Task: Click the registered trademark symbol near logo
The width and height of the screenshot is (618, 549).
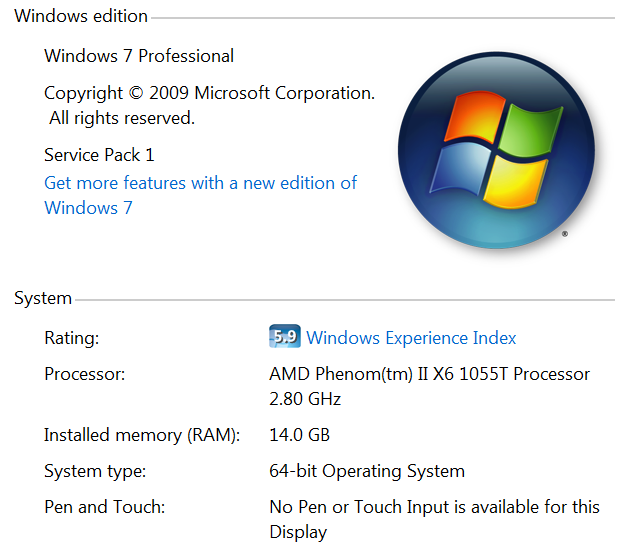Action: pyautogui.click(x=565, y=234)
